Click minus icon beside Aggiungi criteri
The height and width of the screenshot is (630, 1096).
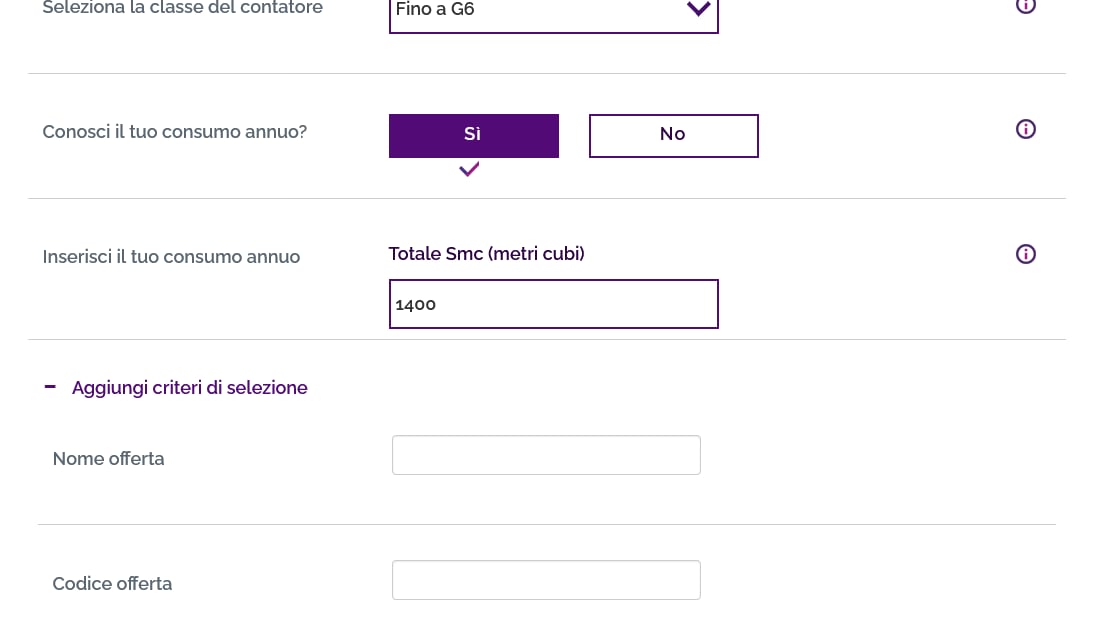(50, 387)
